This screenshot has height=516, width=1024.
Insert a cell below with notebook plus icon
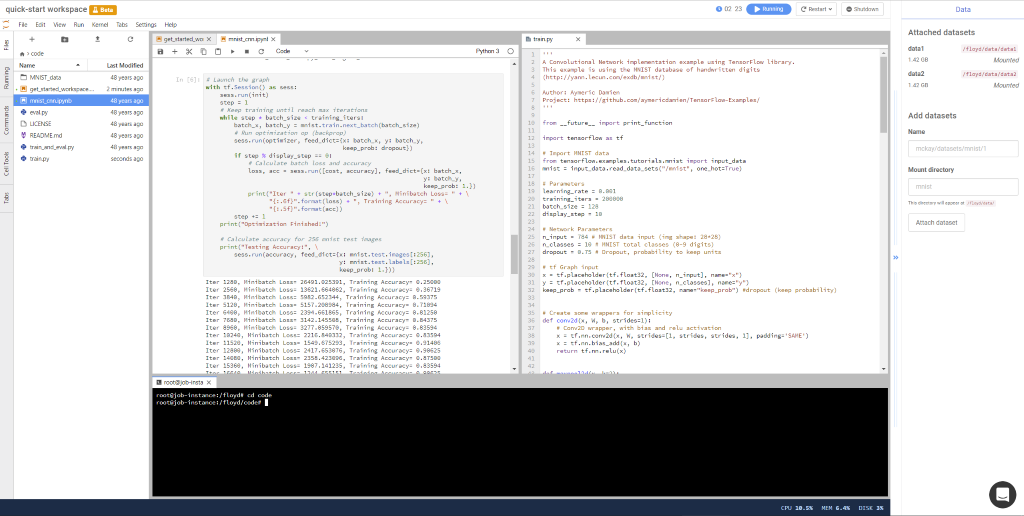point(174,51)
